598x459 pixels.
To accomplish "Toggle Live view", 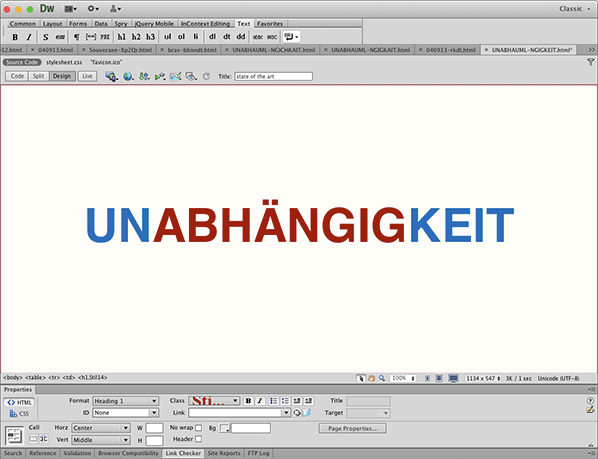I will tap(87, 76).
